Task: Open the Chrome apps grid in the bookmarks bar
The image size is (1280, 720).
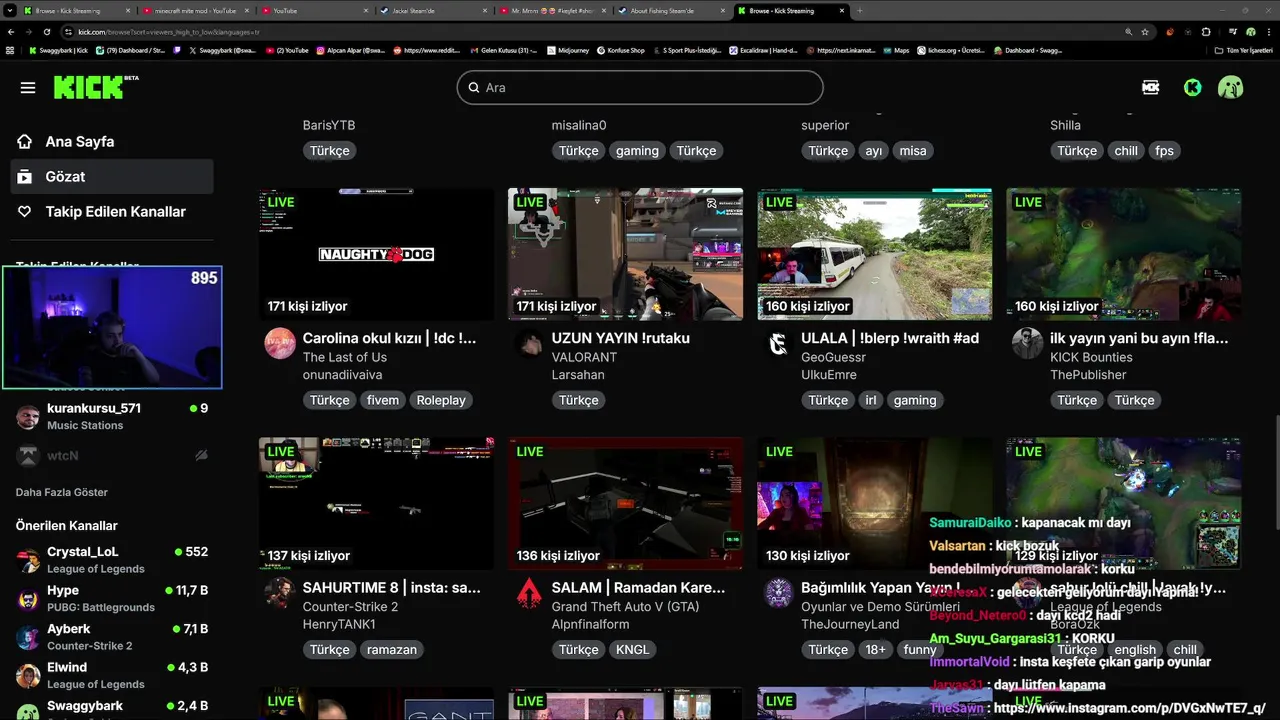Action: click(x=10, y=50)
